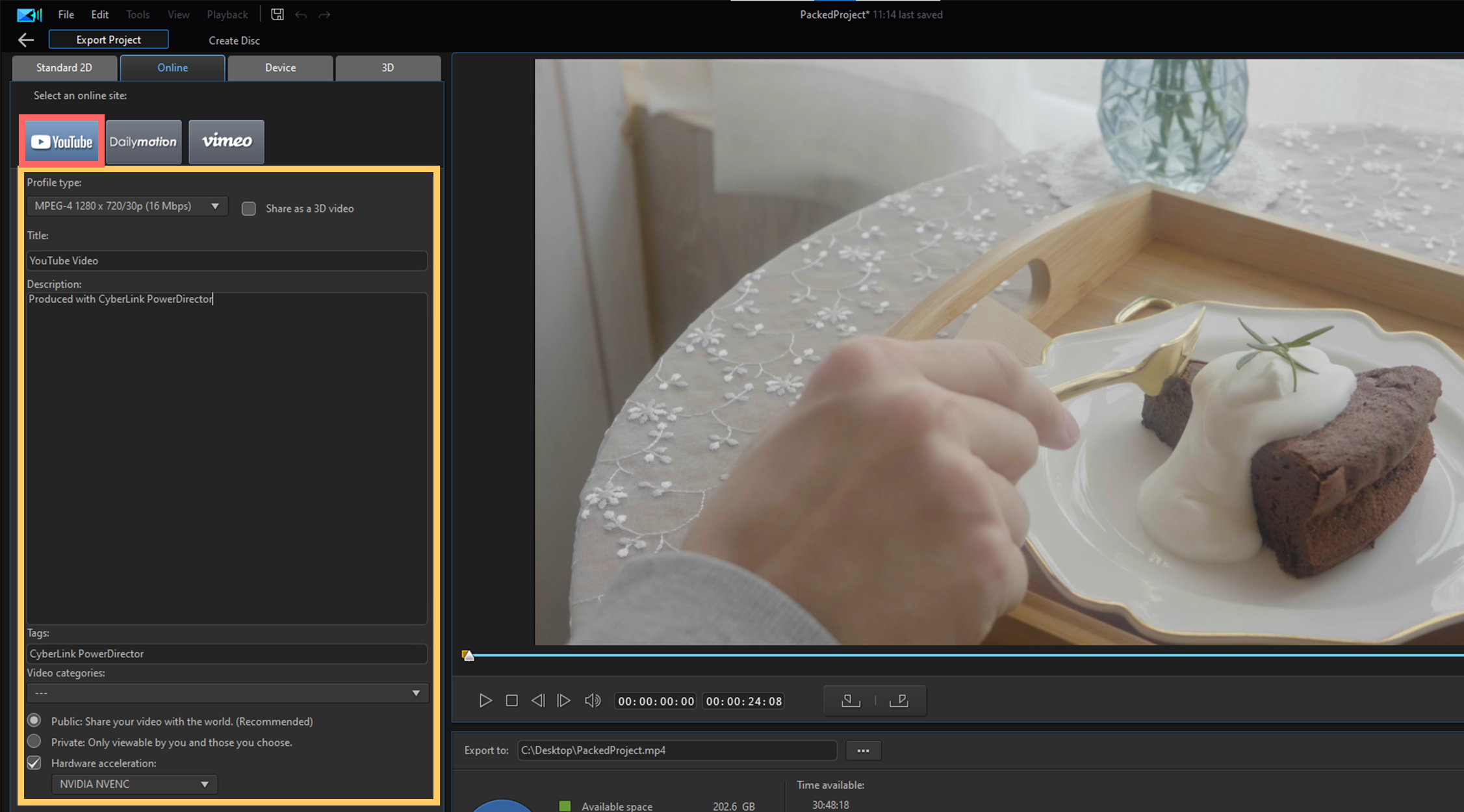This screenshot has height=812, width=1464.
Task: Click the Export to file path field
Action: (677, 750)
